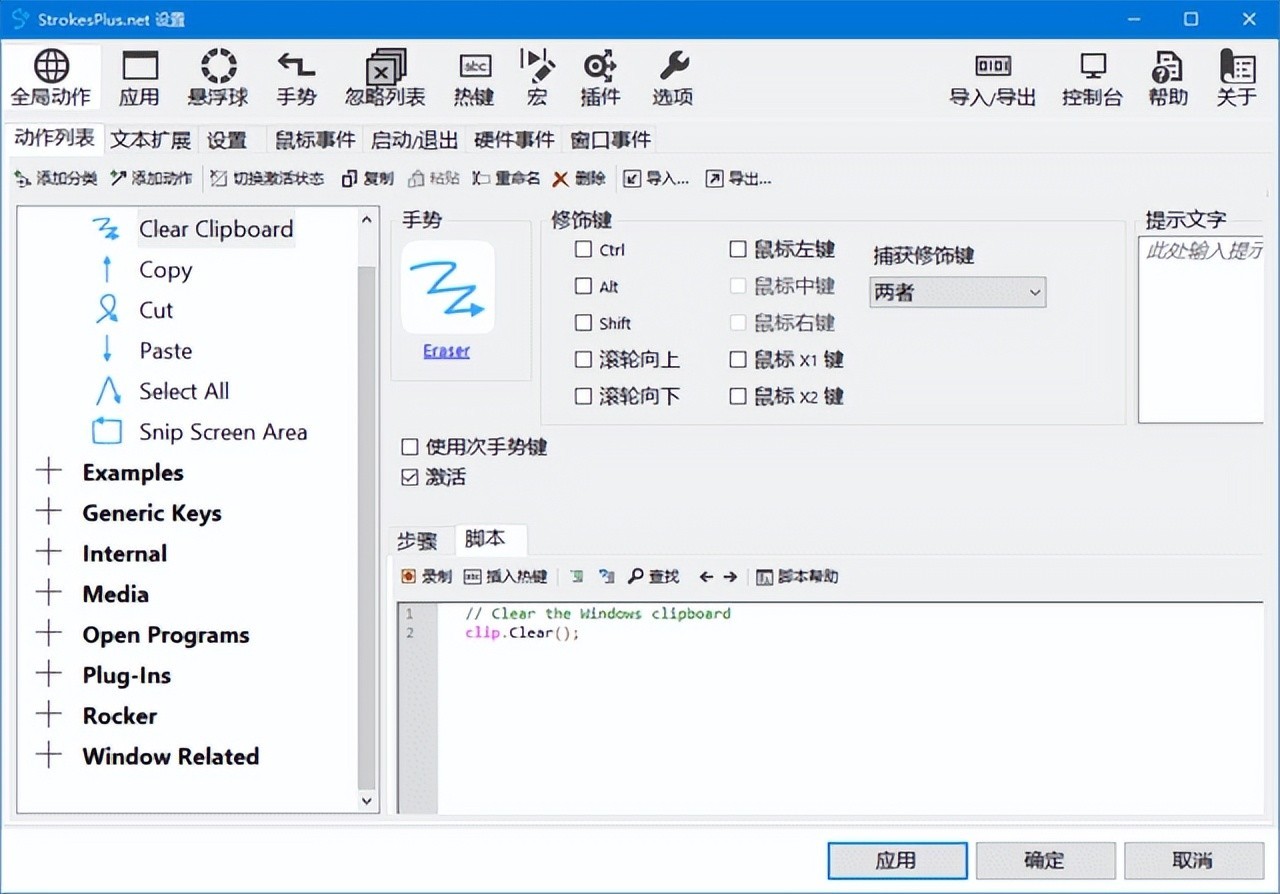Expand the Rocker category
Image resolution: width=1280 pixels, height=894 pixels.
[x=48, y=715]
